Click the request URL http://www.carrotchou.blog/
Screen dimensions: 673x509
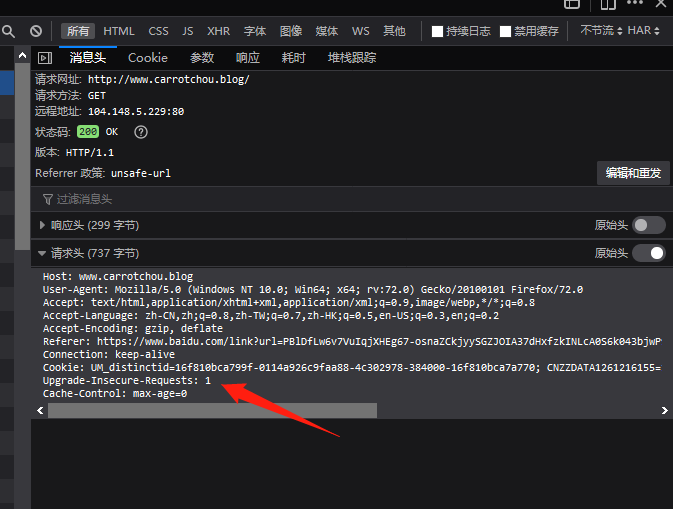tap(168, 79)
